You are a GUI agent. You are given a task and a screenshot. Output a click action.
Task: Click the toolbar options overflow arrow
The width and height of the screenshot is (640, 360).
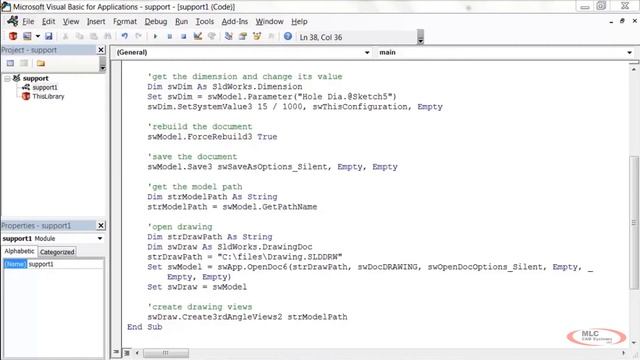pos(420,37)
